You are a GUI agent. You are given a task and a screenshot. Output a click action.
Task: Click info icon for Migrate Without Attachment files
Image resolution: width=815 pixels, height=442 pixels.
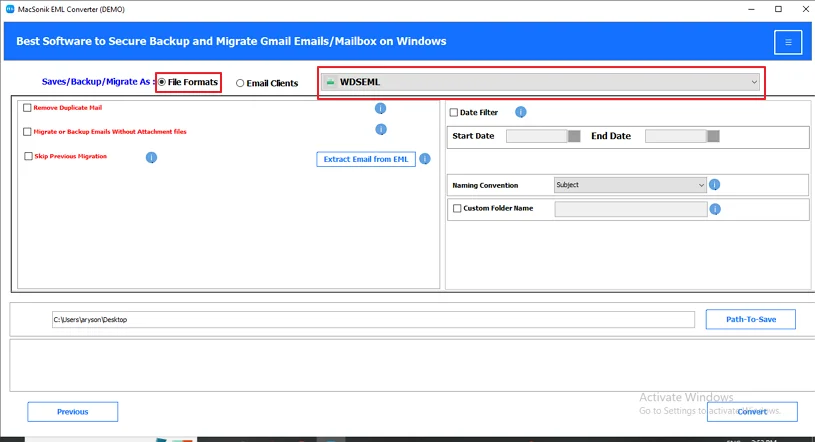[x=381, y=129]
